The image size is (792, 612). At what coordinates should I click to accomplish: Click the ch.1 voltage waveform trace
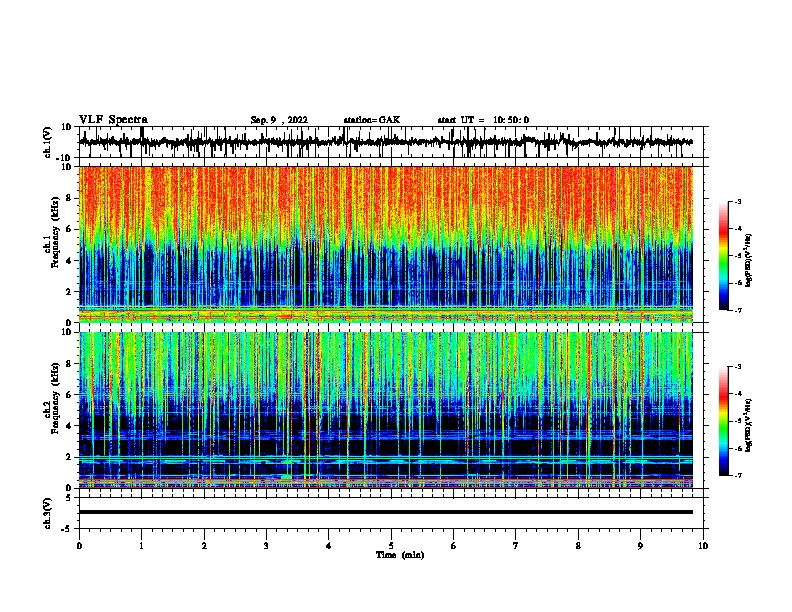click(385, 142)
